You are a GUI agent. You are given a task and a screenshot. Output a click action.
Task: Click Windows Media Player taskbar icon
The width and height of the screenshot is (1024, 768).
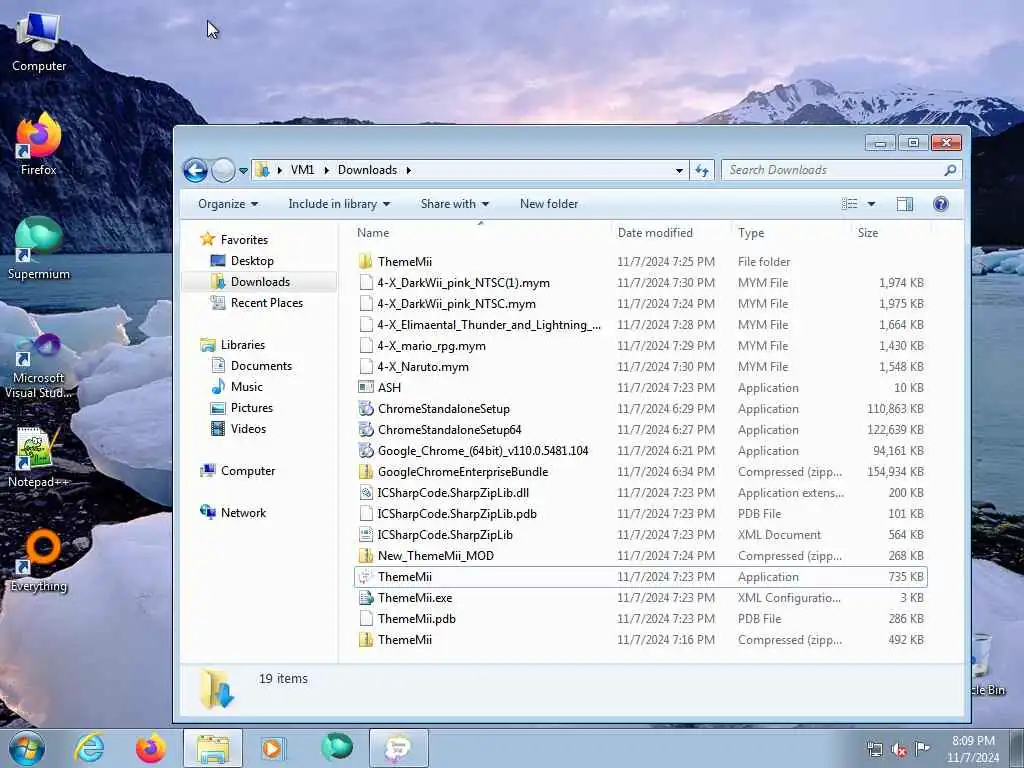point(272,748)
